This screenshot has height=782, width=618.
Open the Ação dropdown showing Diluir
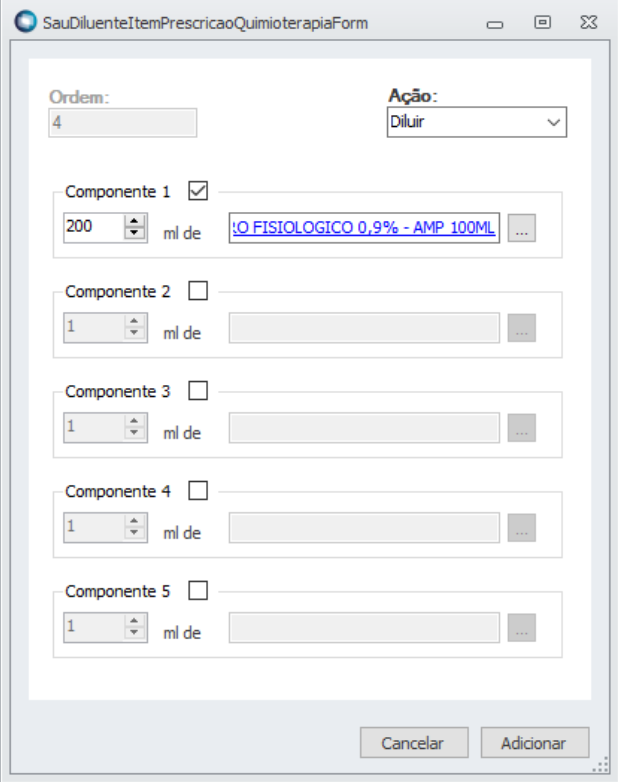tap(477, 122)
